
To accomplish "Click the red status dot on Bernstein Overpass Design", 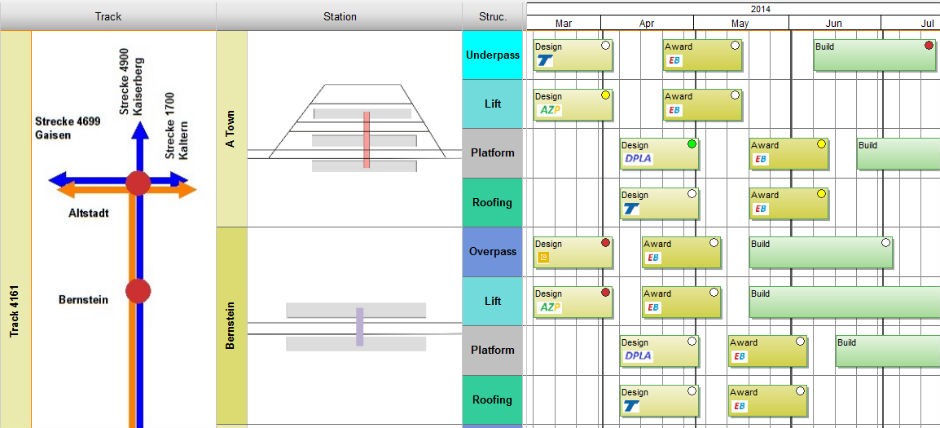I will click(605, 243).
